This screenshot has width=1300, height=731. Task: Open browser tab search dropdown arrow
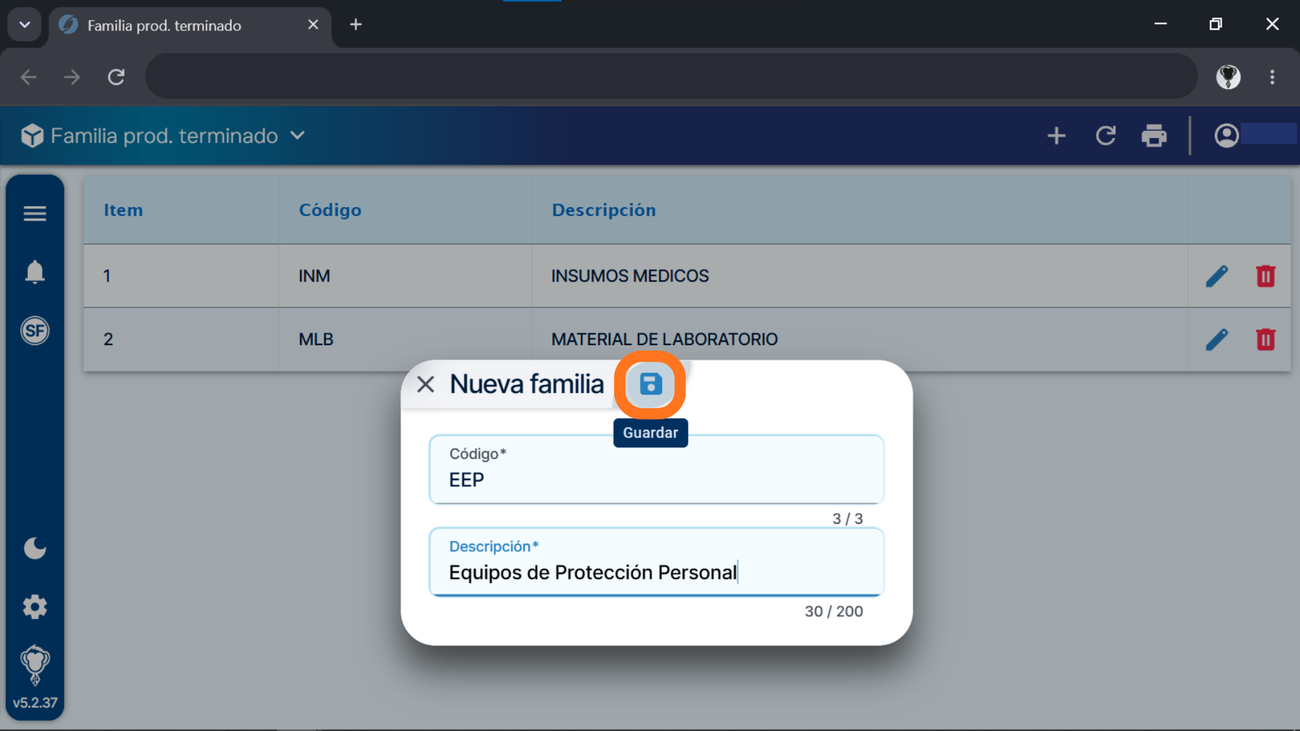pyautogui.click(x=24, y=25)
